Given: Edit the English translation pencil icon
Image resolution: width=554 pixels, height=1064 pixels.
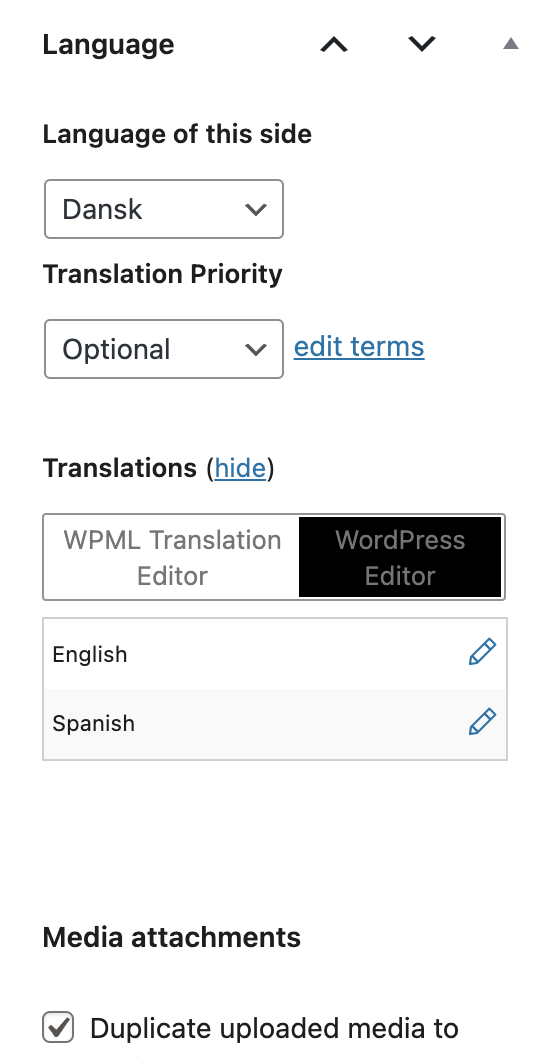Looking at the screenshot, I should pyautogui.click(x=482, y=652).
